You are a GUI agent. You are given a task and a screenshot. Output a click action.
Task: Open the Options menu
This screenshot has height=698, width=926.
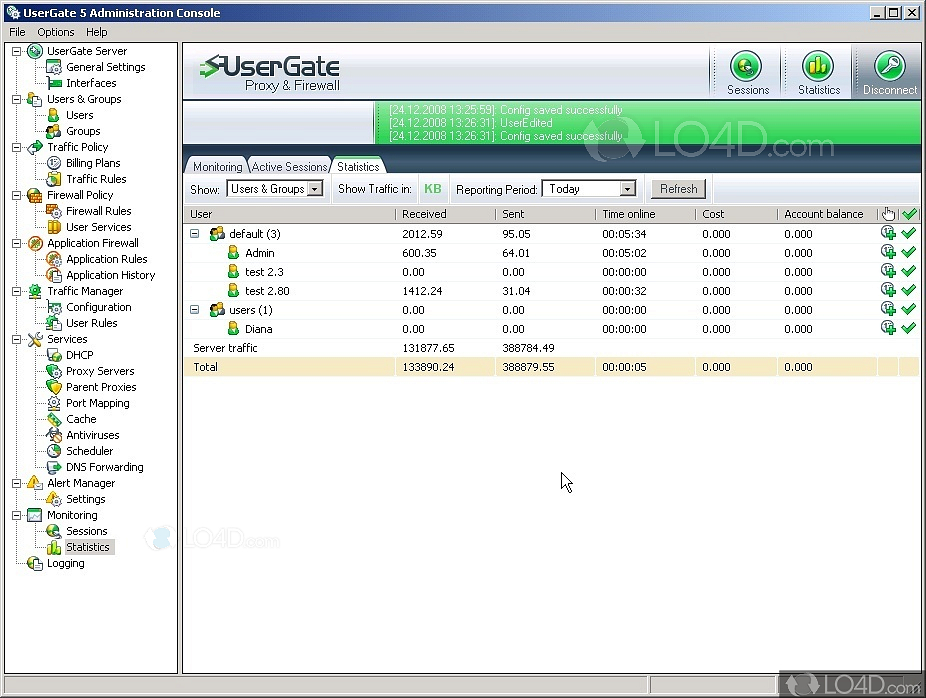coord(56,32)
